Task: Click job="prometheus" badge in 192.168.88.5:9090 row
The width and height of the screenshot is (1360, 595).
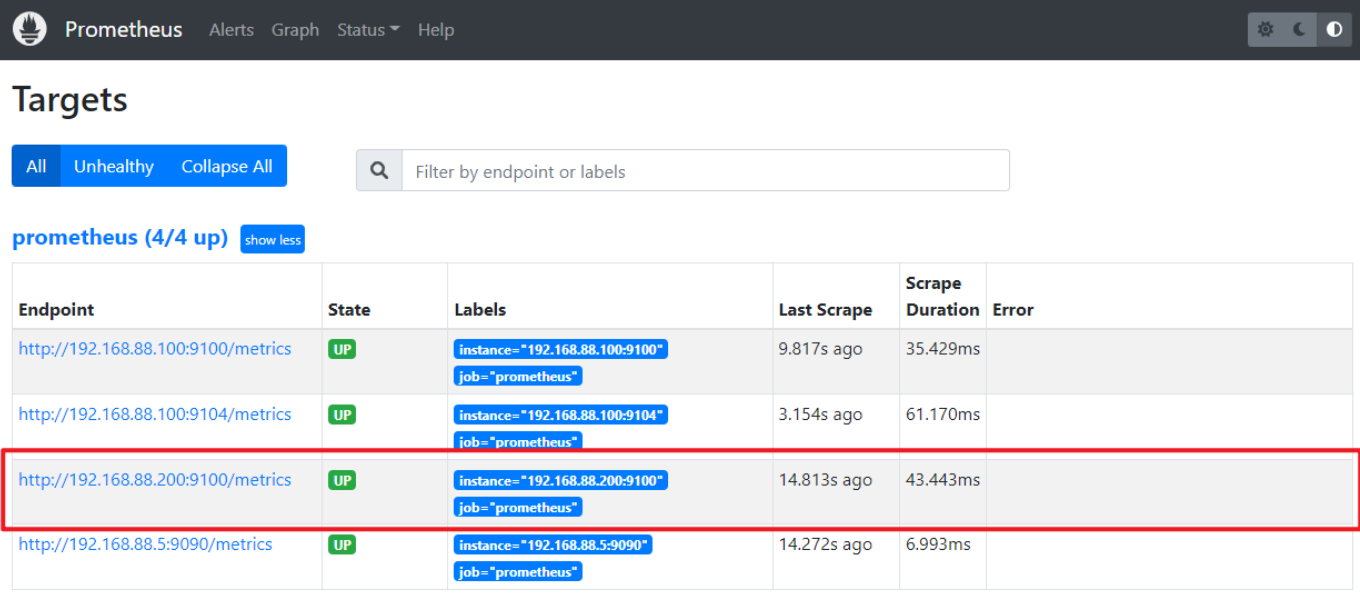Action: (x=518, y=572)
